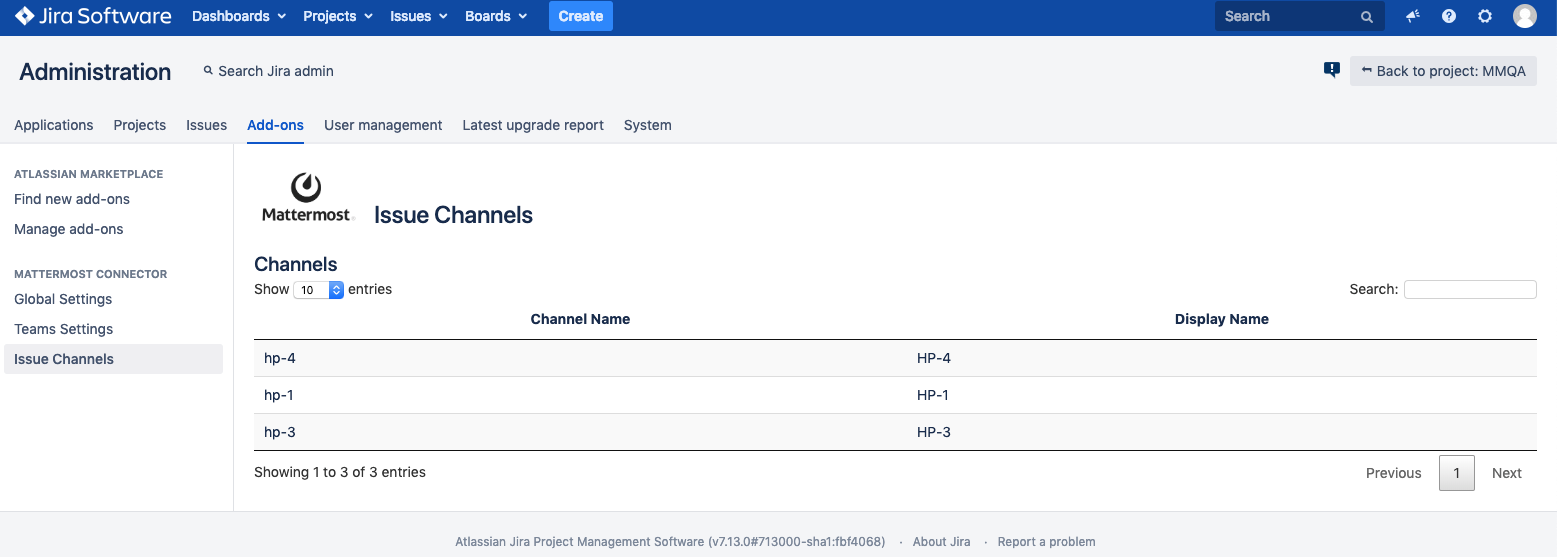Image resolution: width=1557 pixels, height=557 pixels.
Task: Open the Show entries count dropdown
Action: point(318,290)
